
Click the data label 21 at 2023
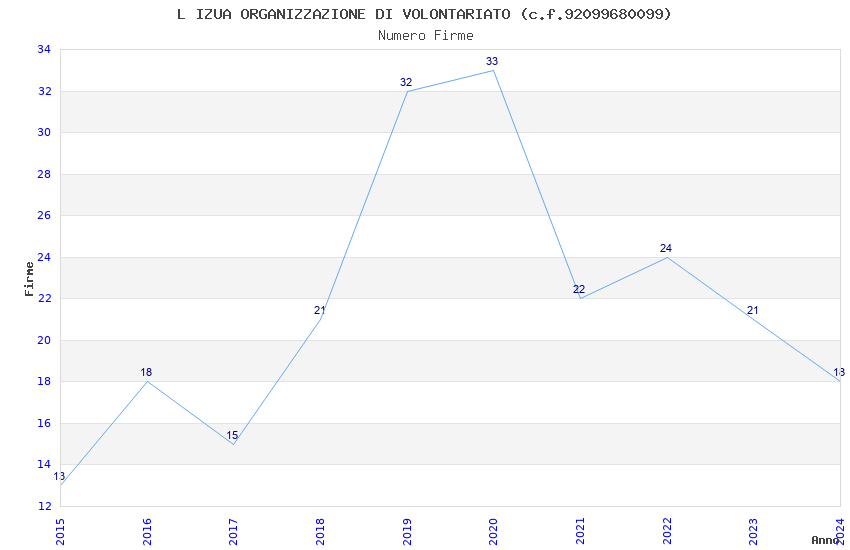(752, 310)
